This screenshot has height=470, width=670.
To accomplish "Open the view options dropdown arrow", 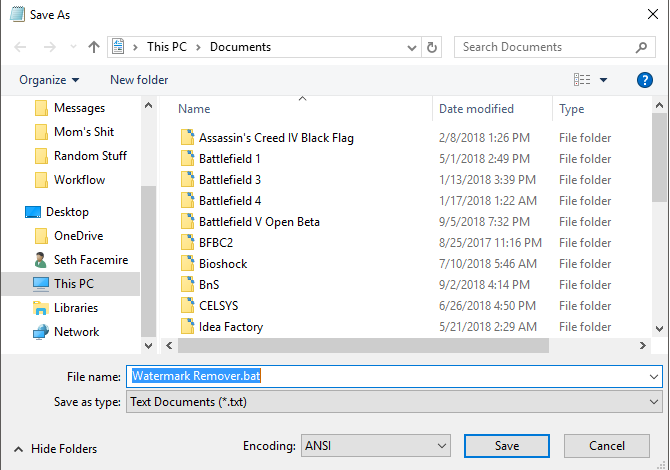I will [x=603, y=80].
